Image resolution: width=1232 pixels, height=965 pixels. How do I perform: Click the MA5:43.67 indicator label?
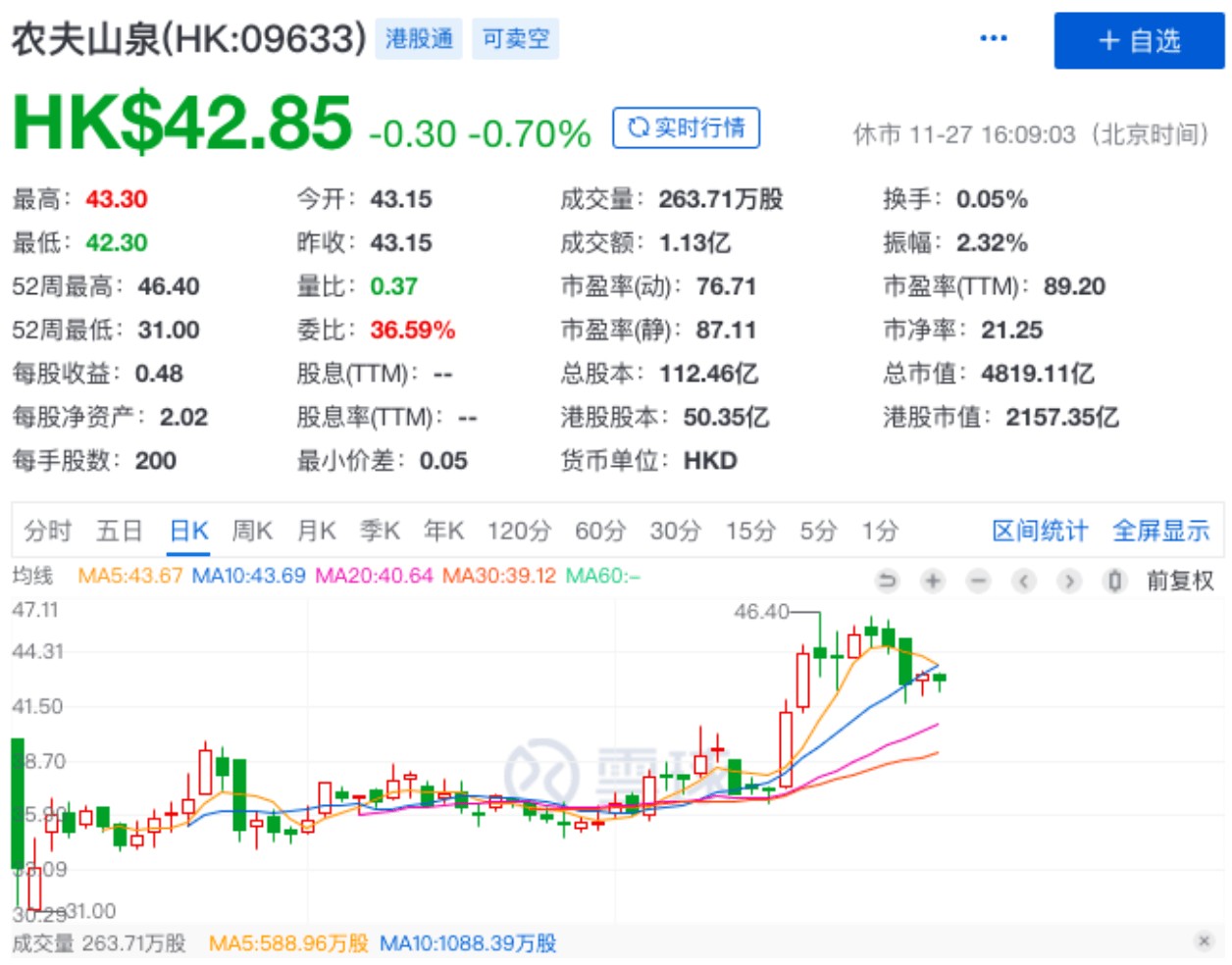click(x=130, y=576)
